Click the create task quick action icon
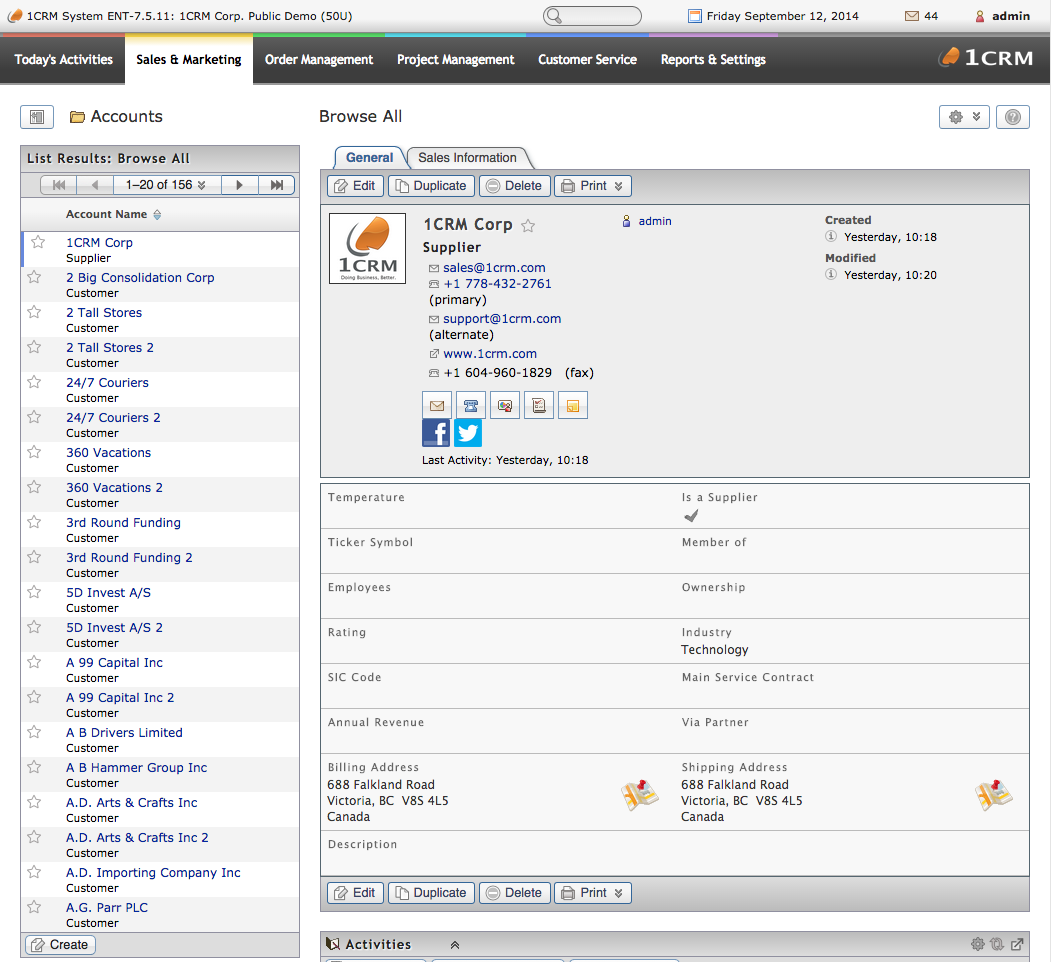This screenshot has height=962, width=1051. click(539, 406)
